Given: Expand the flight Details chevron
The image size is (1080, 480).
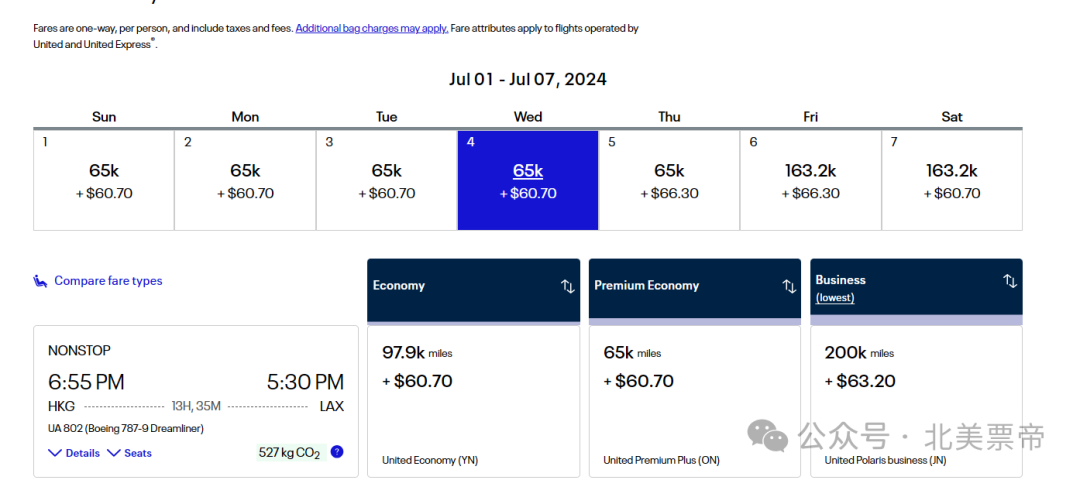Looking at the screenshot, I should coord(74,453).
